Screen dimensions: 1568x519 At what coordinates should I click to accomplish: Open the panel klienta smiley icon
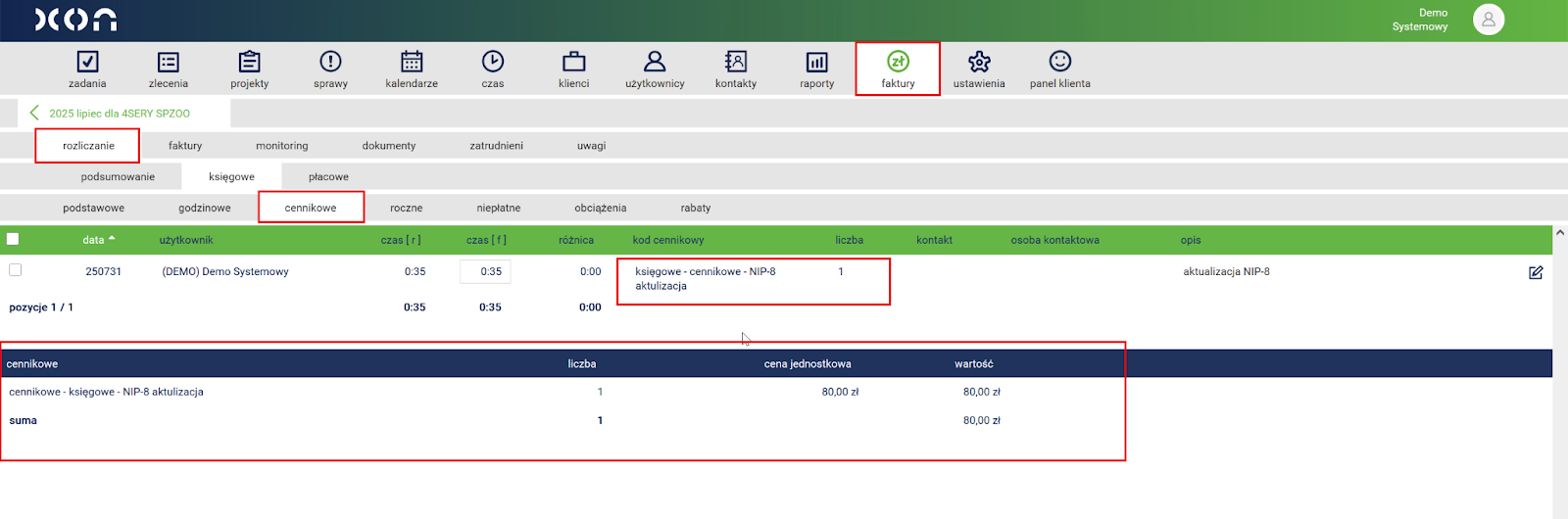pyautogui.click(x=1059, y=63)
